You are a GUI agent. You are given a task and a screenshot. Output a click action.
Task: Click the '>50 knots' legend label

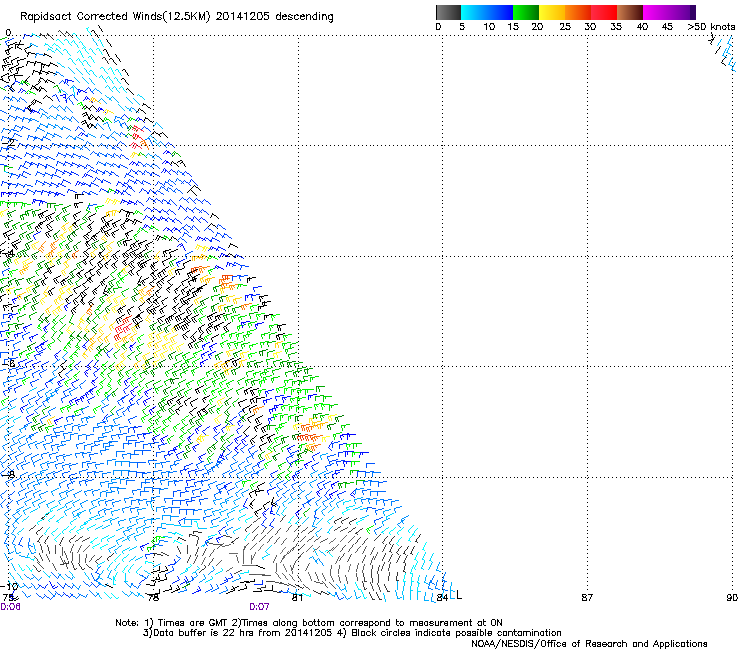711,27
